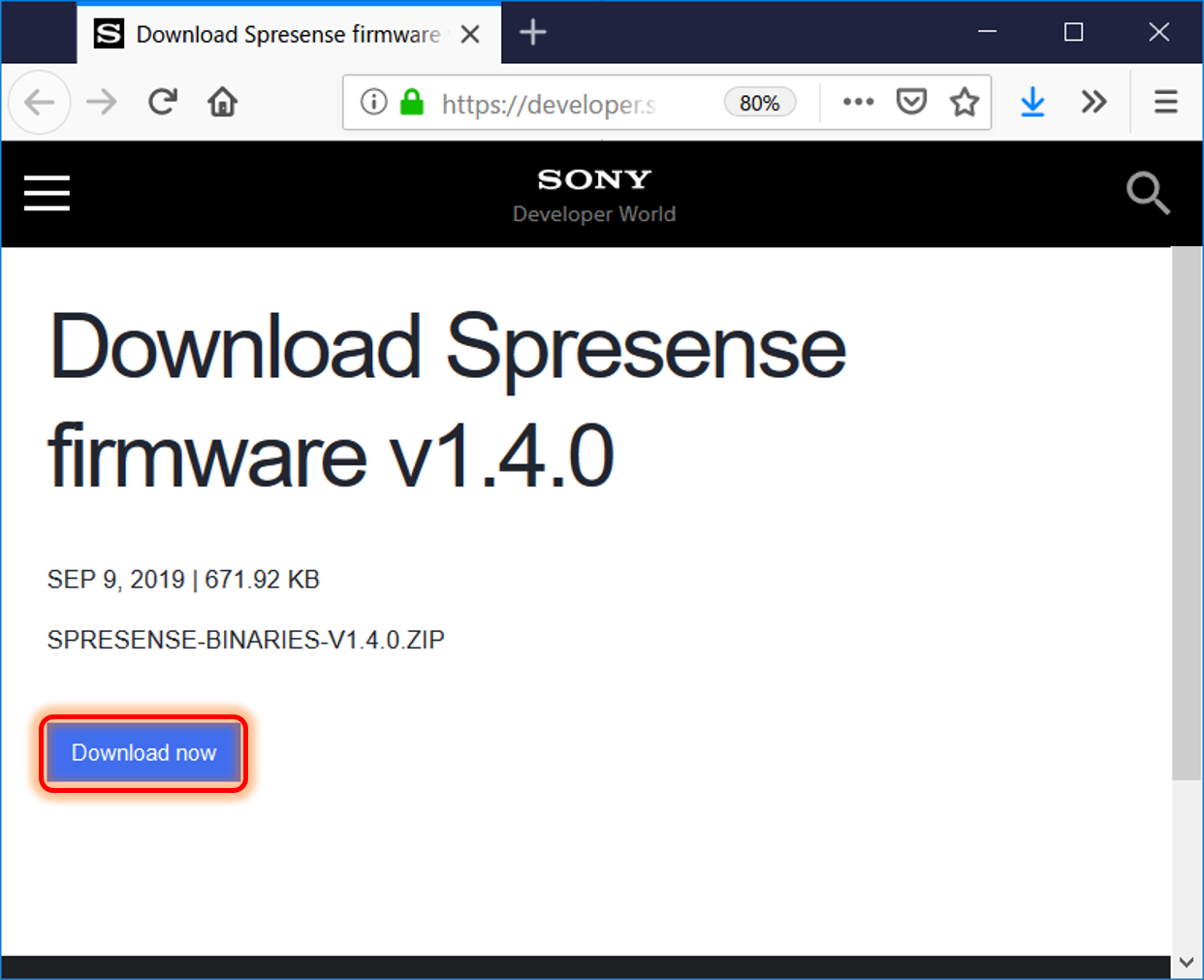The width and height of the screenshot is (1204, 980).
Task: Click the 80% zoom level indicator
Action: [759, 102]
